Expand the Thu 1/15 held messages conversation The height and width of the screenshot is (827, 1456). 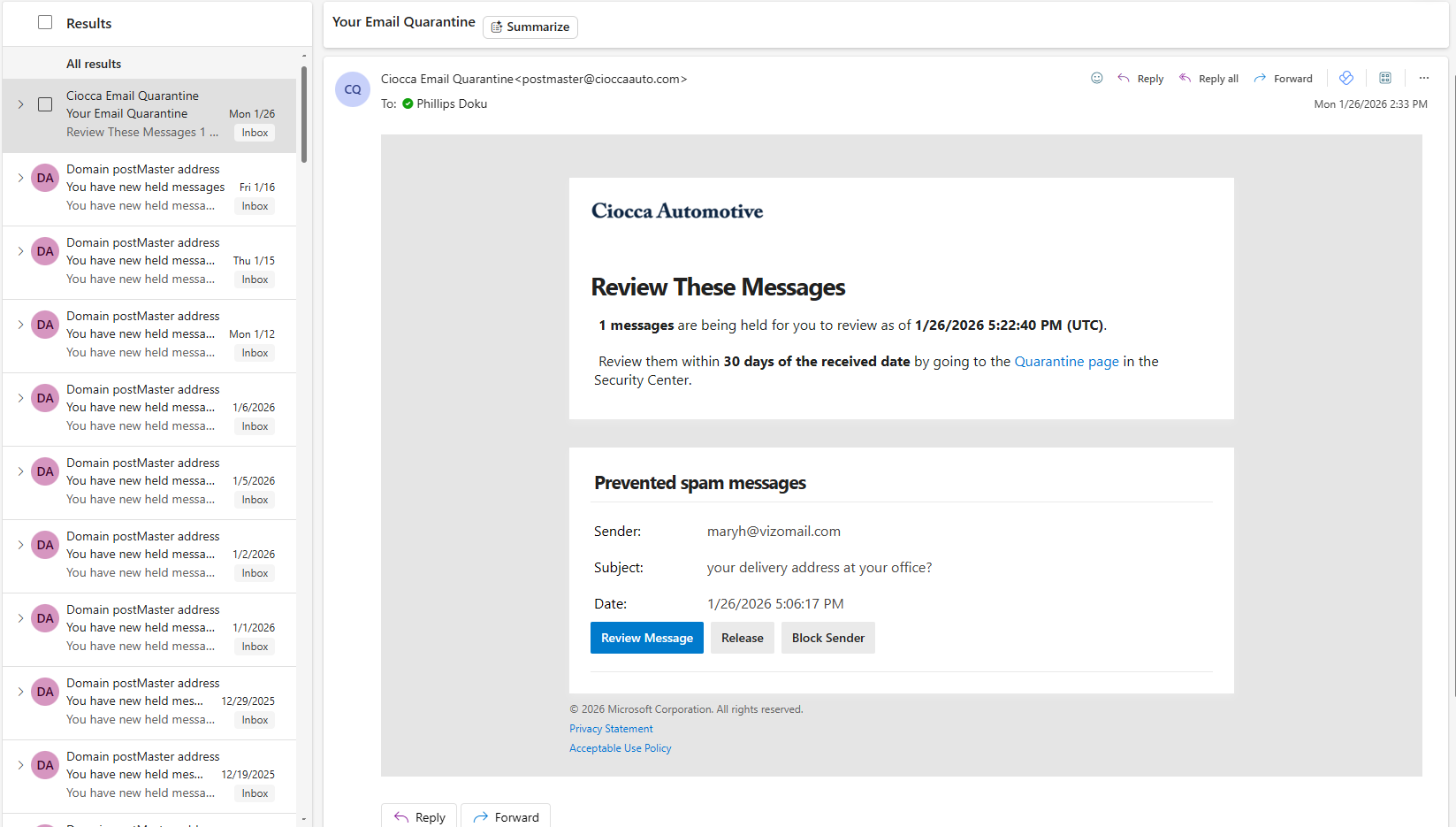[x=20, y=251]
